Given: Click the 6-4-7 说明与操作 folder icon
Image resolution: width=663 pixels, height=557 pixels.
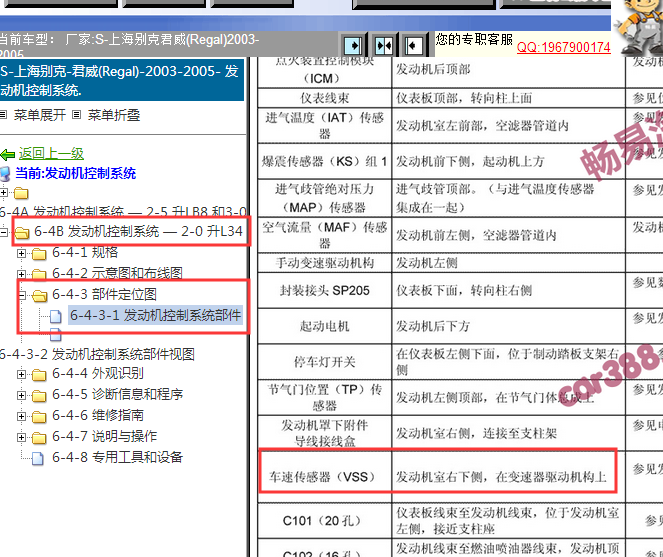Looking at the screenshot, I should 39,437.
